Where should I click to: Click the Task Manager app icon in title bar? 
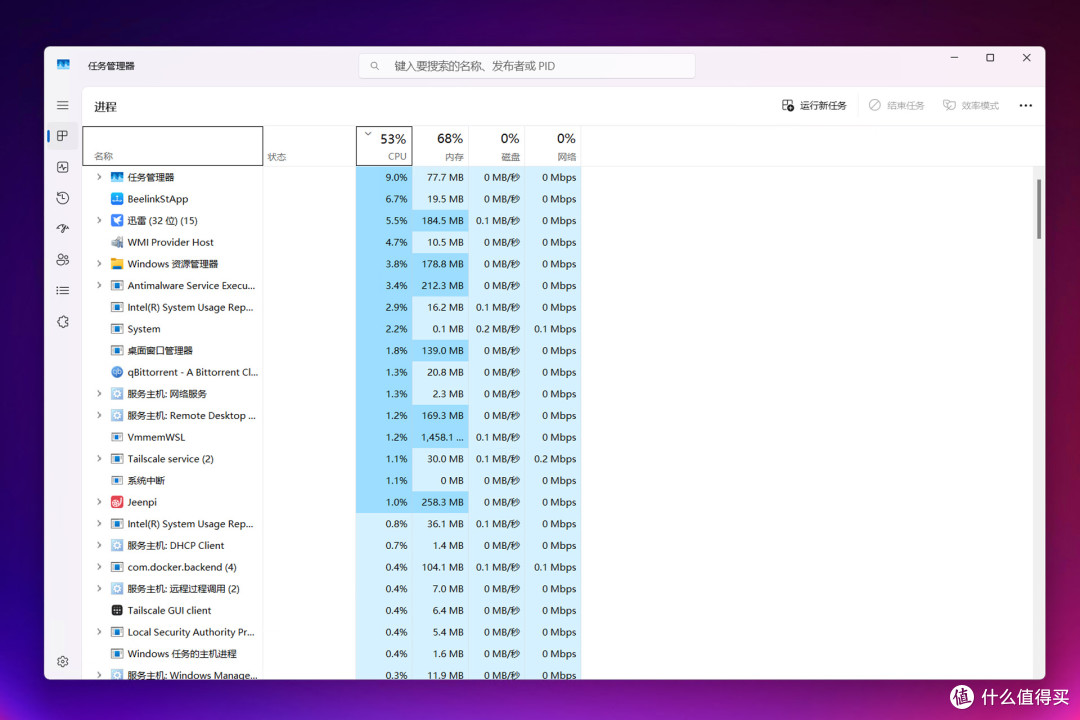pyautogui.click(x=63, y=65)
